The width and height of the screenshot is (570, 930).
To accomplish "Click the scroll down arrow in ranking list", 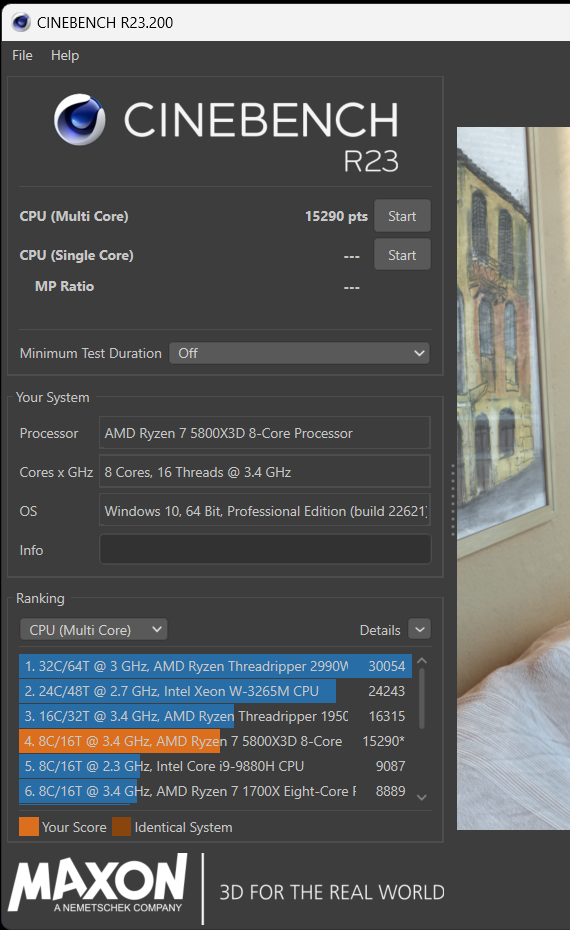I will (422, 797).
